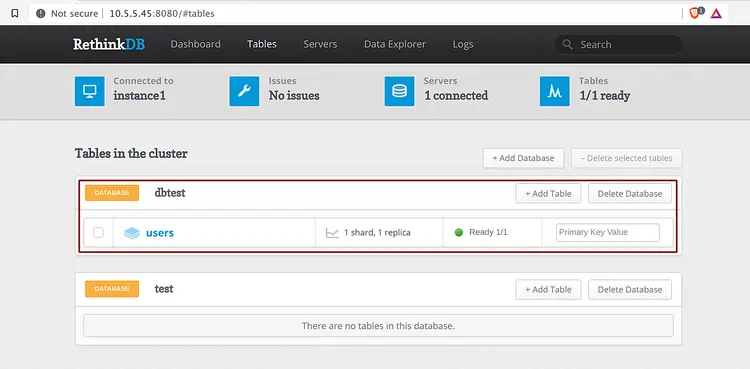Click the Not secure warning icon
The height and width of the screenshot is (369, 750).
coord(41,13)
